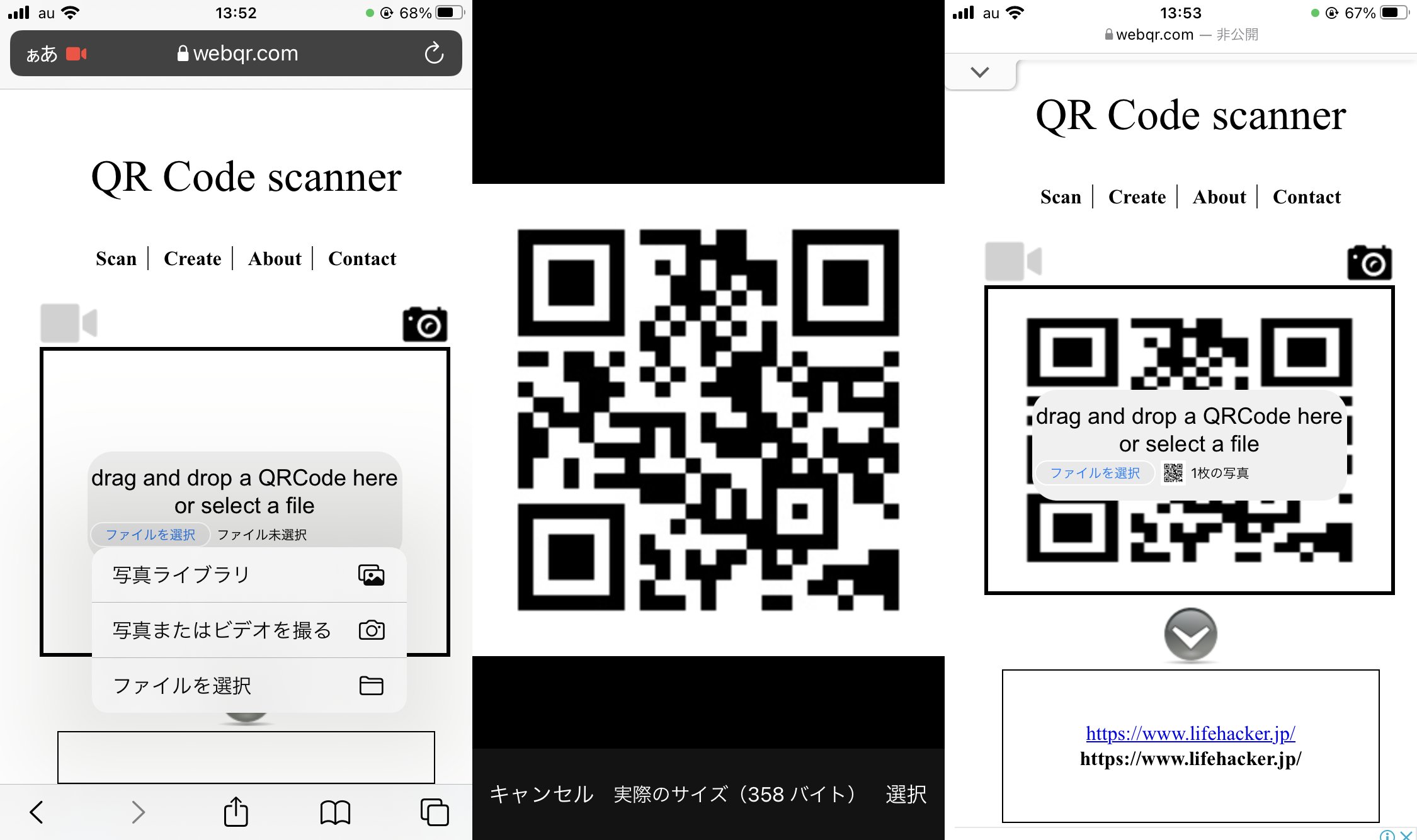1417x840 pixels.
Task: Tap the 1枚の写真 photo thumbnail
Action: [1173, 474]
